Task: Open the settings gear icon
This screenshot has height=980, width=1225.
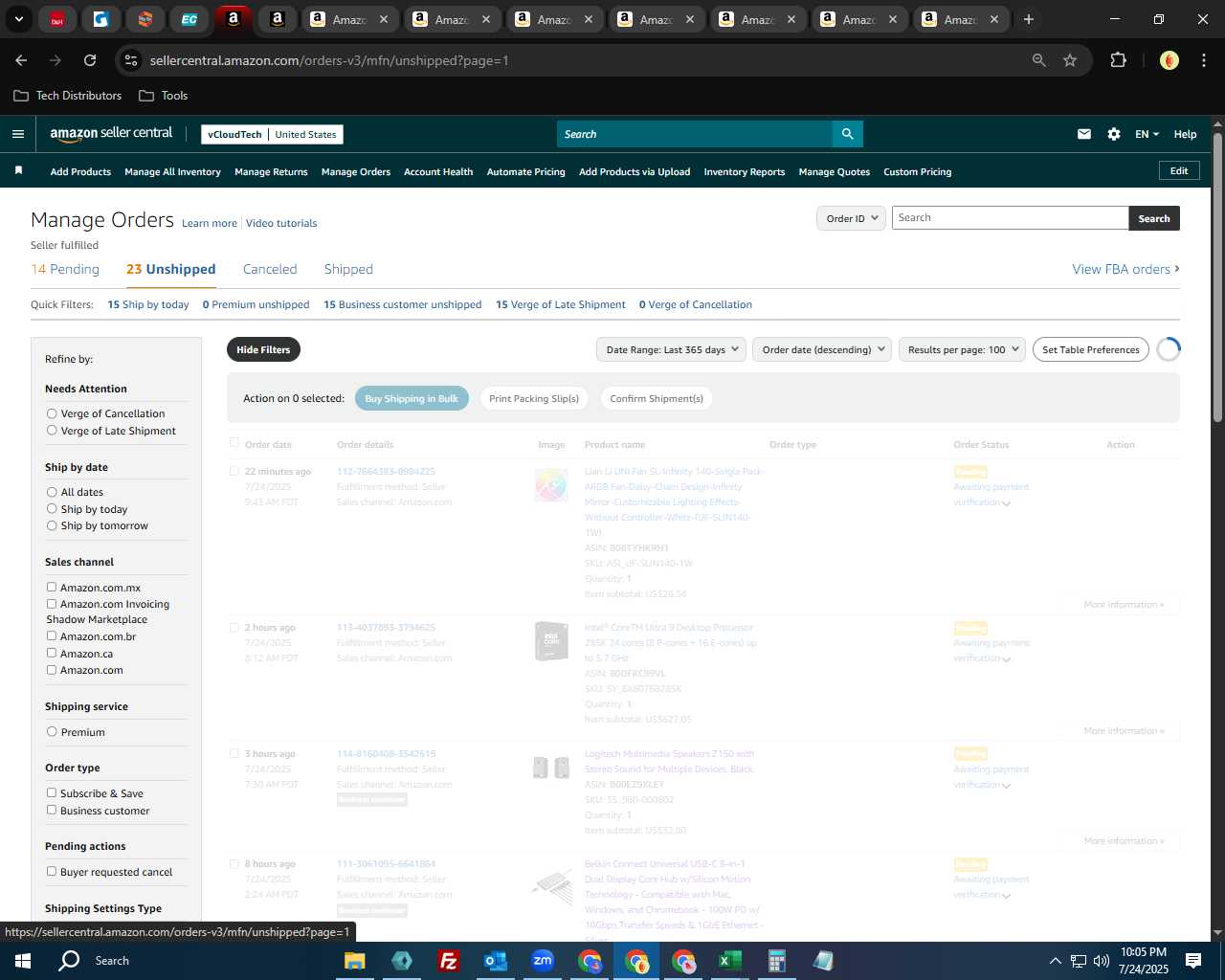Action: pyautogui.click(x=1114, y=134)
